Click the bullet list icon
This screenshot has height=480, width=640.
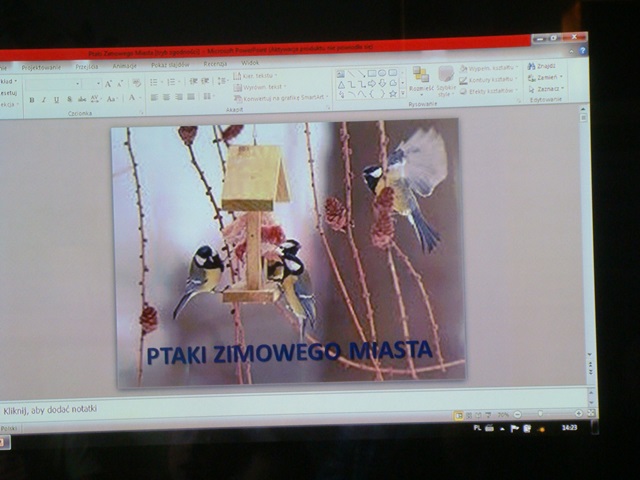tap(154, 81)
